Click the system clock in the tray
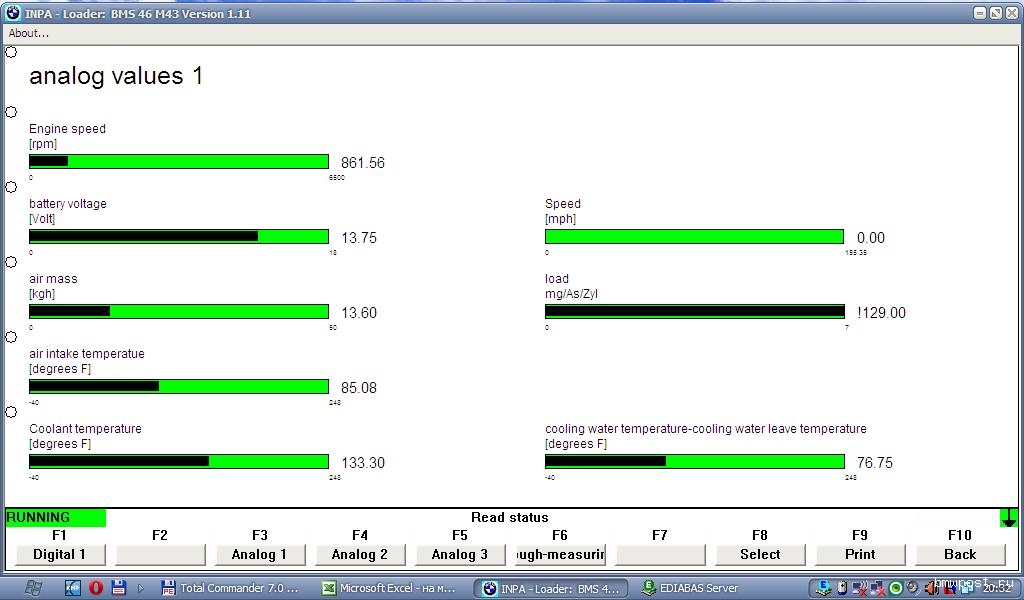This screenshot has width=1024, height=600. 996,588
